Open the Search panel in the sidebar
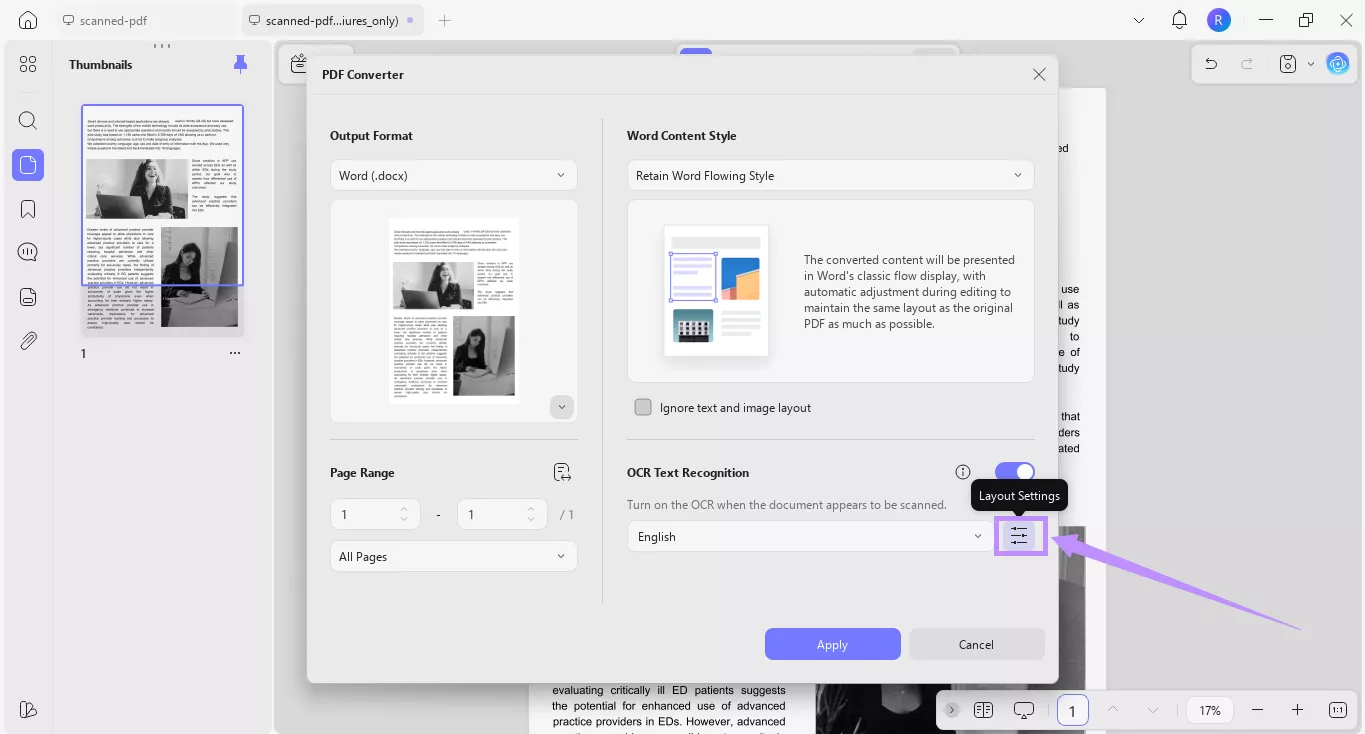The width and height of the screenshot is (1365, 734). [27, 120]
